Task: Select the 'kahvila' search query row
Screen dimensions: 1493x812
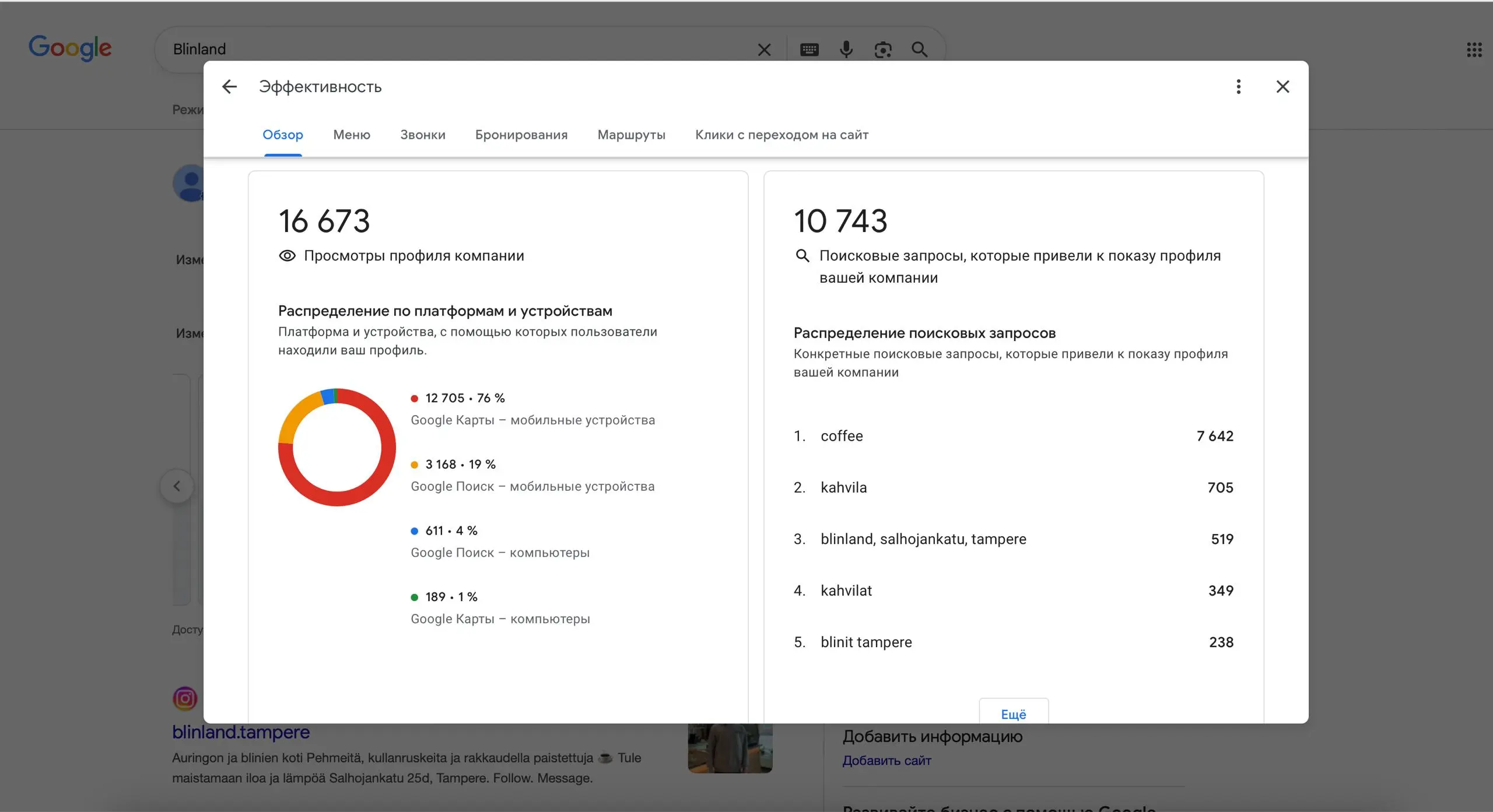Action: pos(1014,488)
